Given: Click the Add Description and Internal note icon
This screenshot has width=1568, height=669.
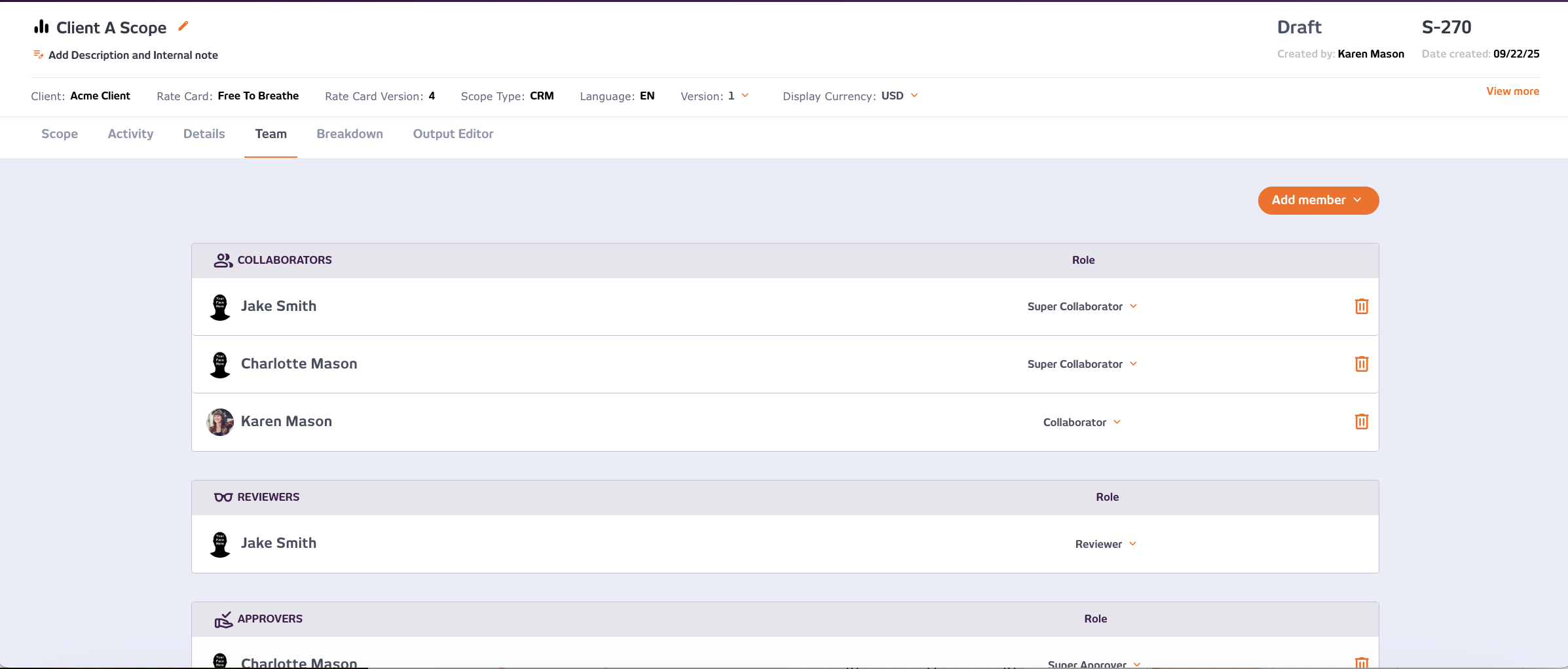Looking at the screenshot, I should point(39,55).
